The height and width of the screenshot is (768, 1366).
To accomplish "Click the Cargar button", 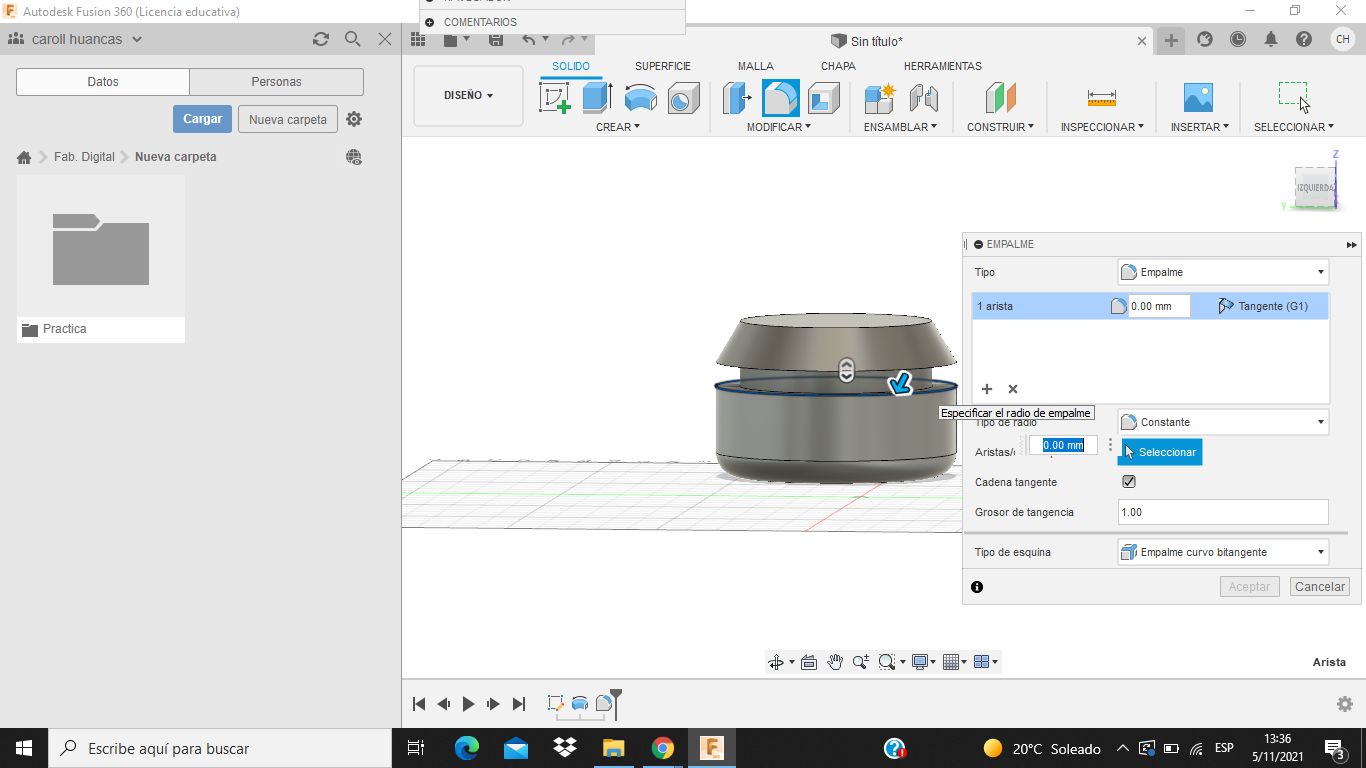I will (202, 119).
